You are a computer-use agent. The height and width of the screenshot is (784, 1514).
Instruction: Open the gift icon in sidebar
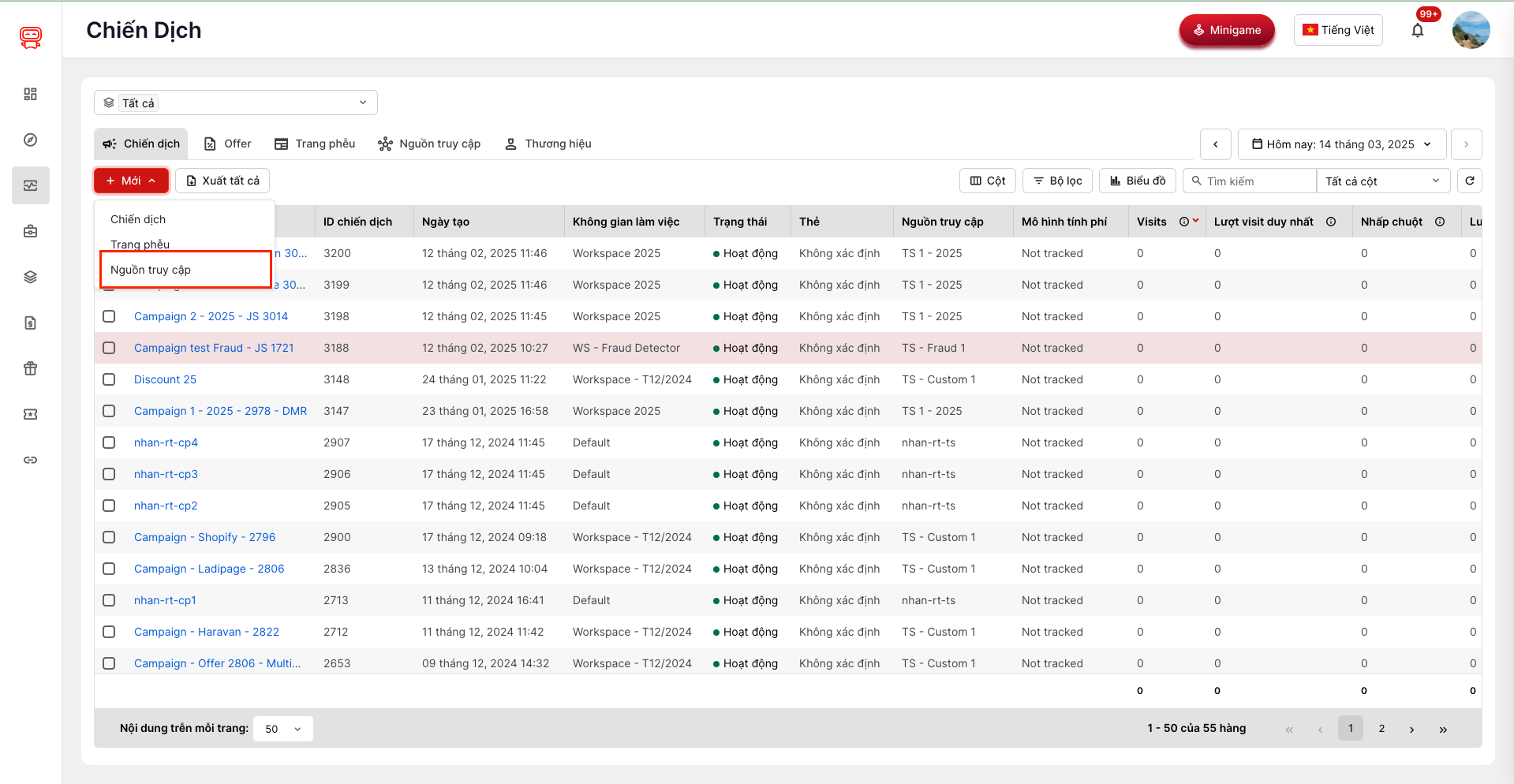[x=31, y=368]
